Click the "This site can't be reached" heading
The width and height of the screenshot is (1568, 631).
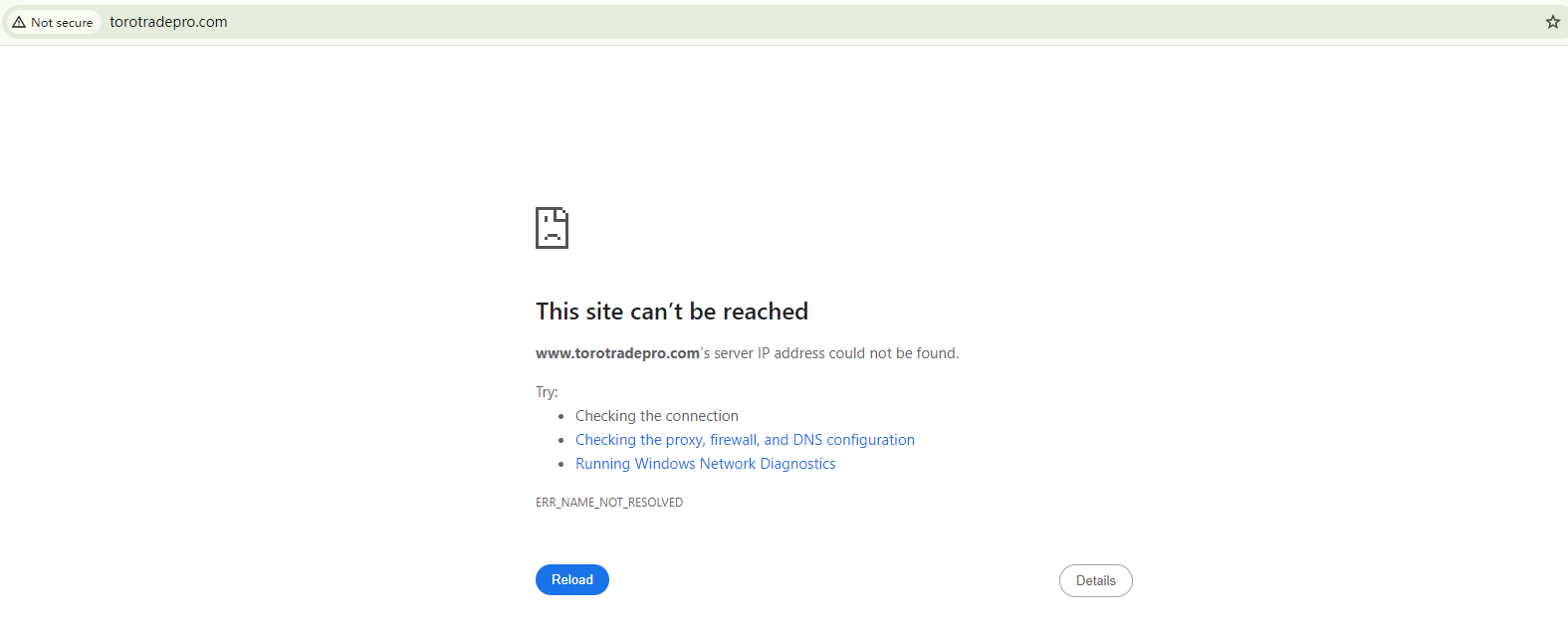point(671,312)
